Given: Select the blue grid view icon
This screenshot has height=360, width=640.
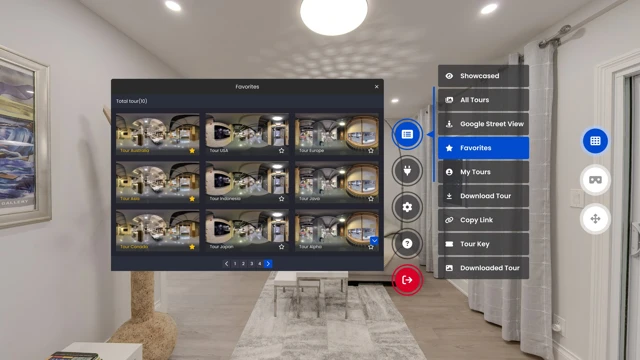Looking at the screenshot, I should click(595, 141).
